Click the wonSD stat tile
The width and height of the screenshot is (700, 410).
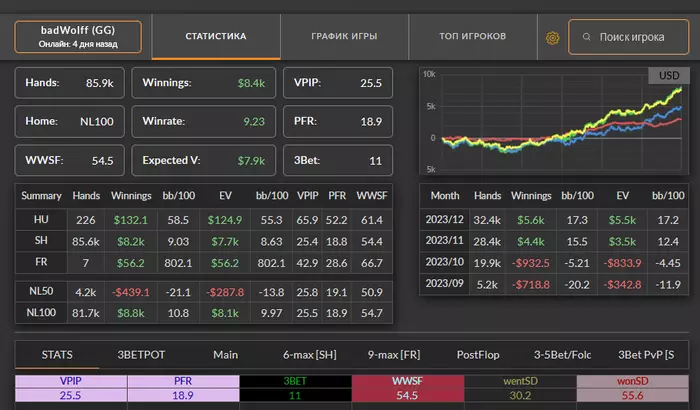click(633, 388)
